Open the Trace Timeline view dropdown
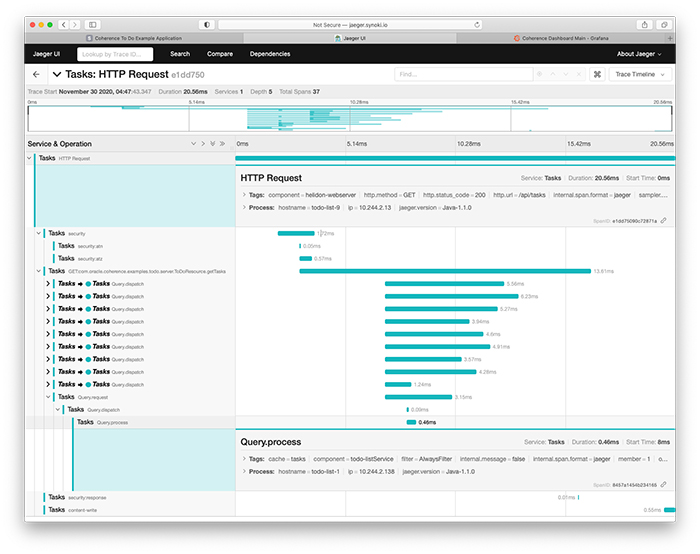Screen dimensions: 700x554 pyautogui.click(x=640, y=75)
